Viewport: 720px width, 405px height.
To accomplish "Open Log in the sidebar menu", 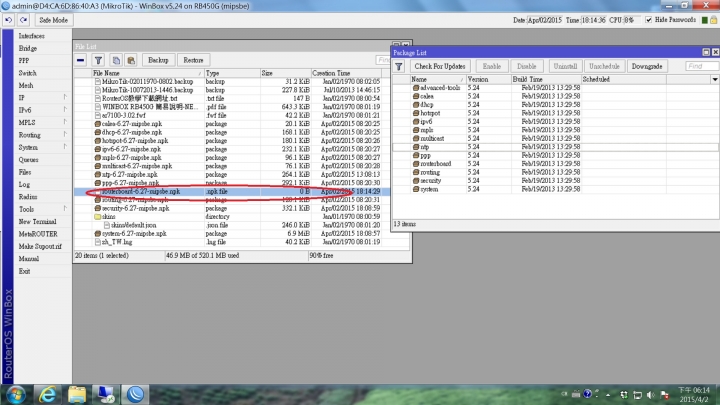I will pyautogui.click(x=24, y=185).
